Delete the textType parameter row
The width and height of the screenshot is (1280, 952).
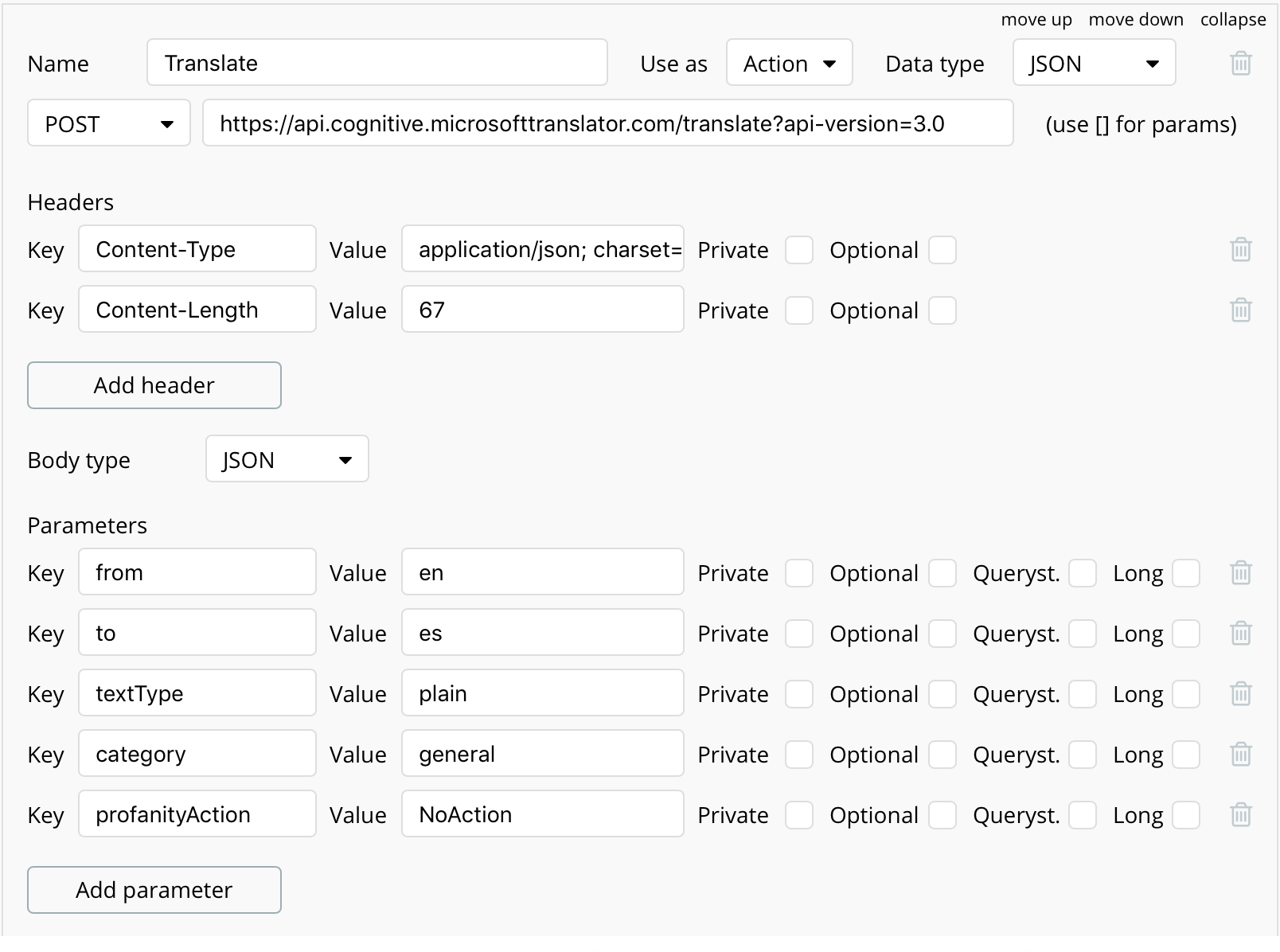pyautogui.click(x=1241, y=694)
